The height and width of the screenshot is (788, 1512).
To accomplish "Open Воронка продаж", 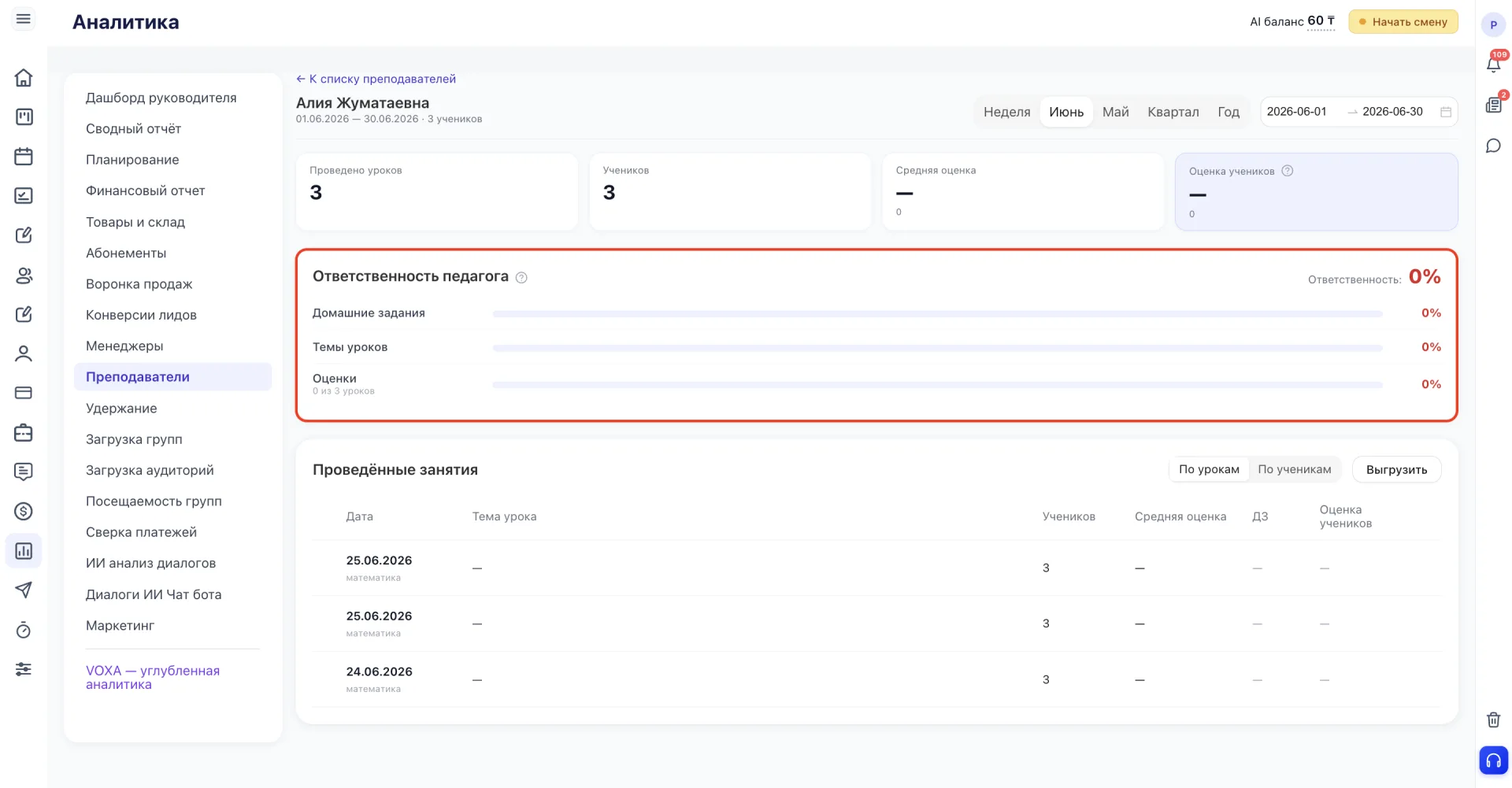I will coord(139,283).
